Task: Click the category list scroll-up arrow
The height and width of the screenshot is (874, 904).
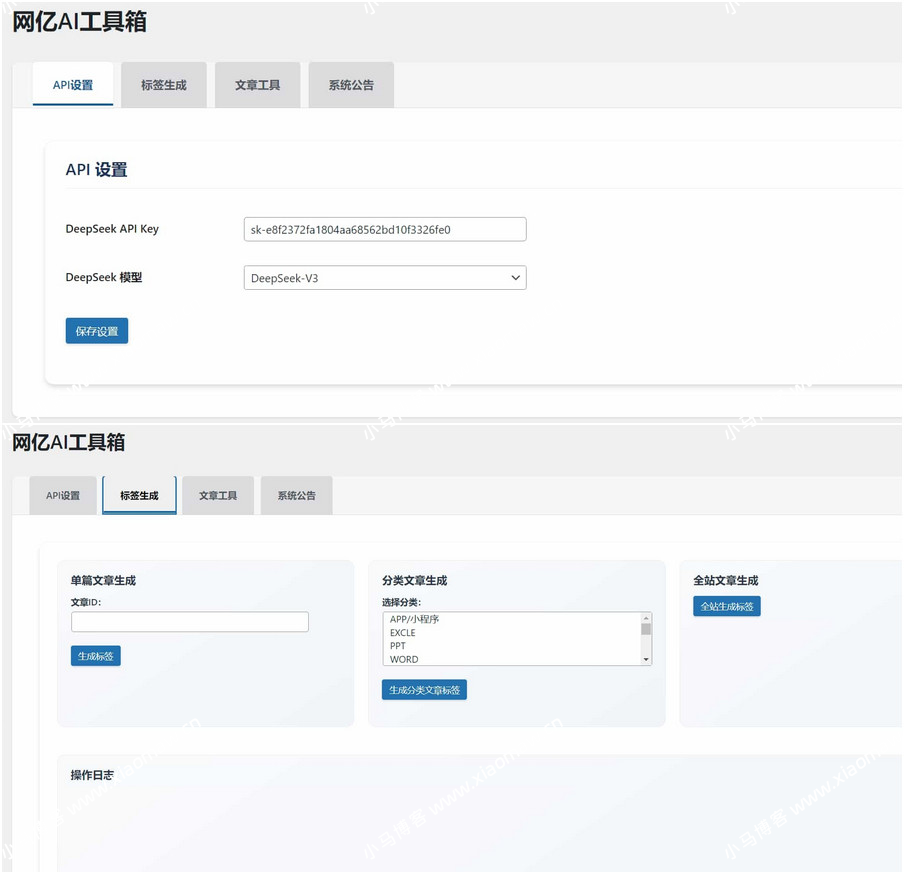Action: pyautogui.click(x=646, y=618)
